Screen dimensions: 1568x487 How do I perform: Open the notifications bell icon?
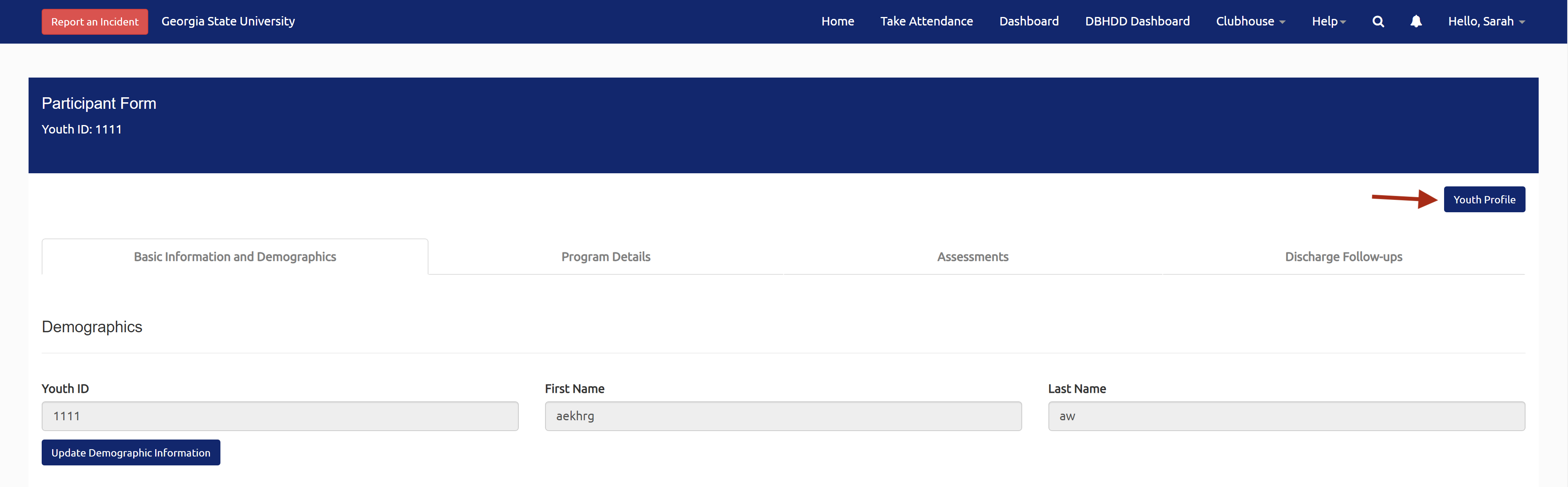coord(1416,22)
